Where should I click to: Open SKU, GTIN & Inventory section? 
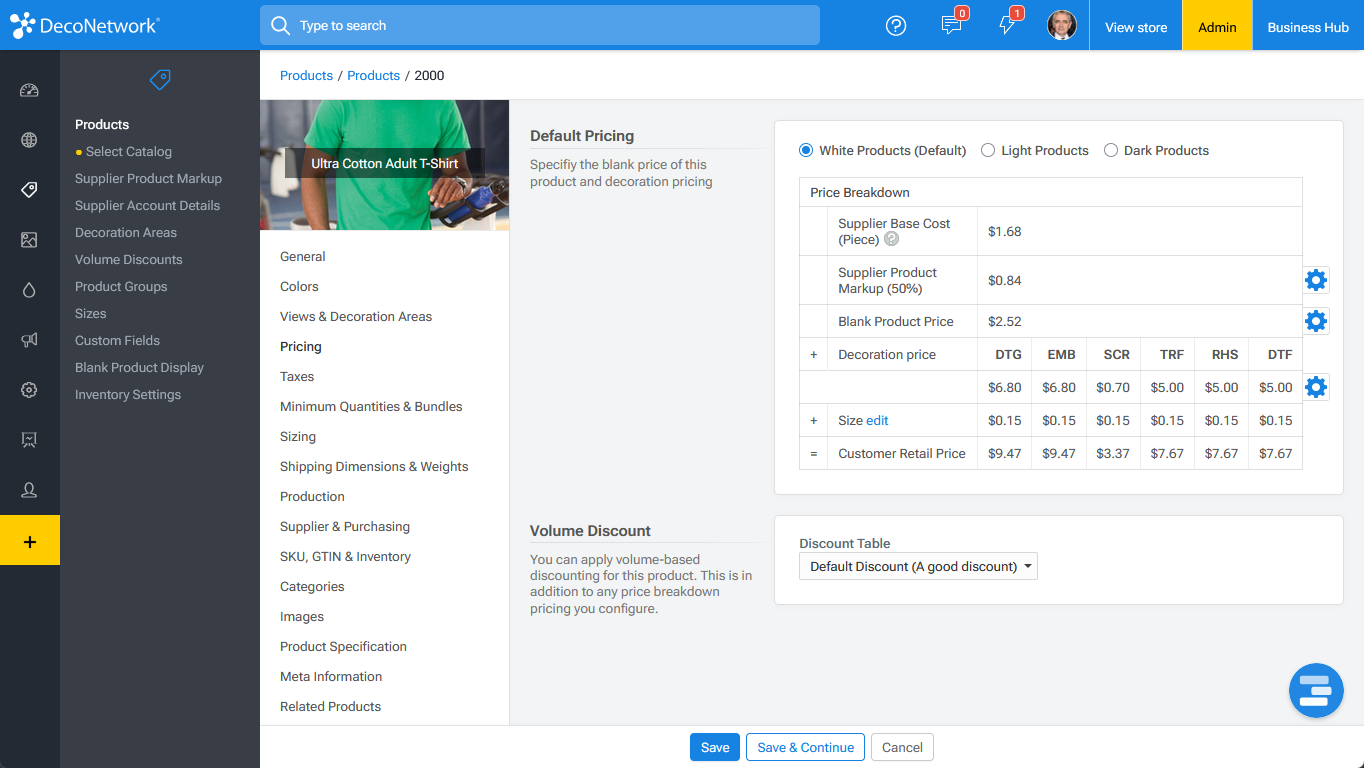[x=345, y=556]
